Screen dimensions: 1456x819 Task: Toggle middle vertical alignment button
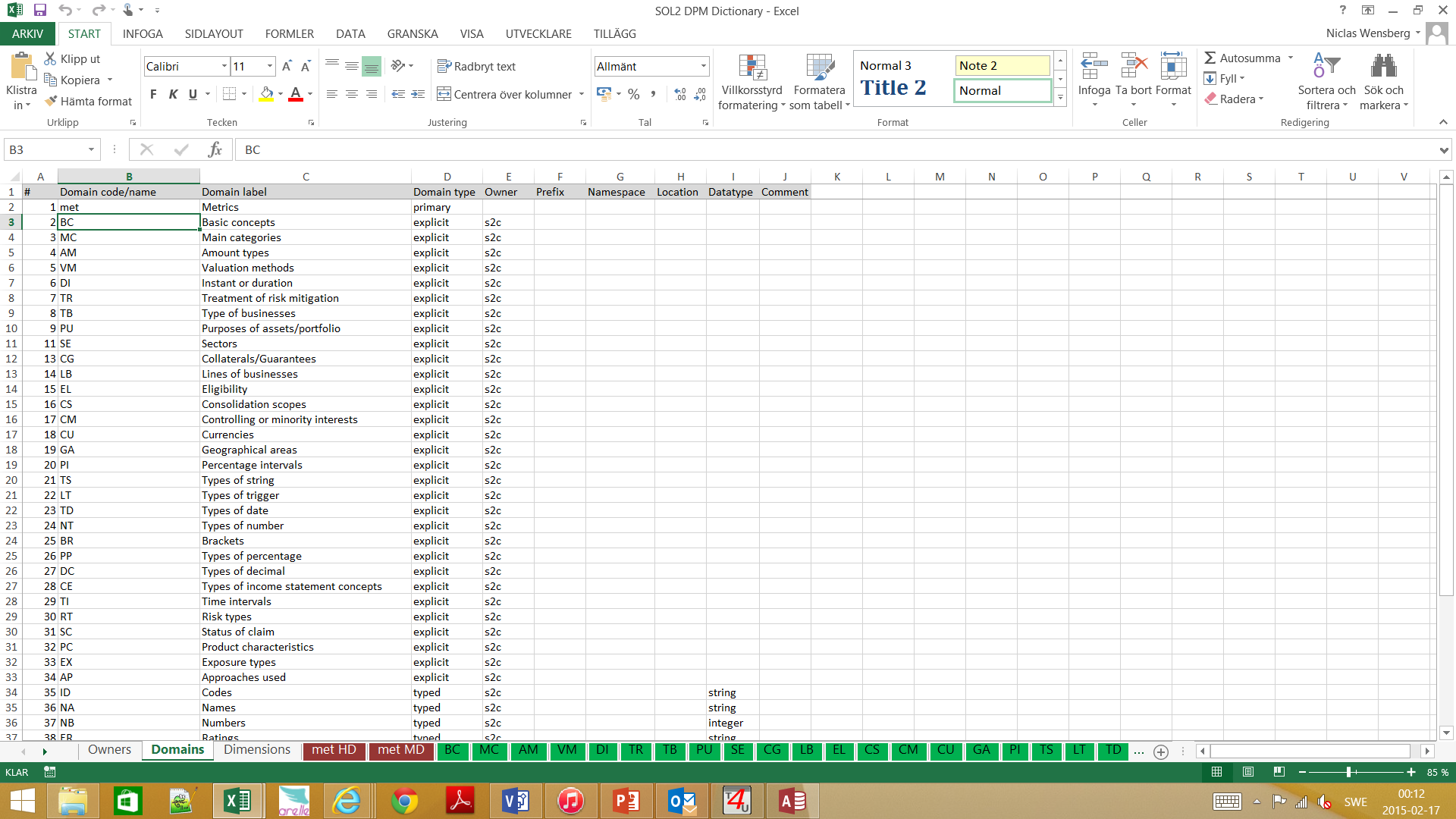tap(352, 66)
